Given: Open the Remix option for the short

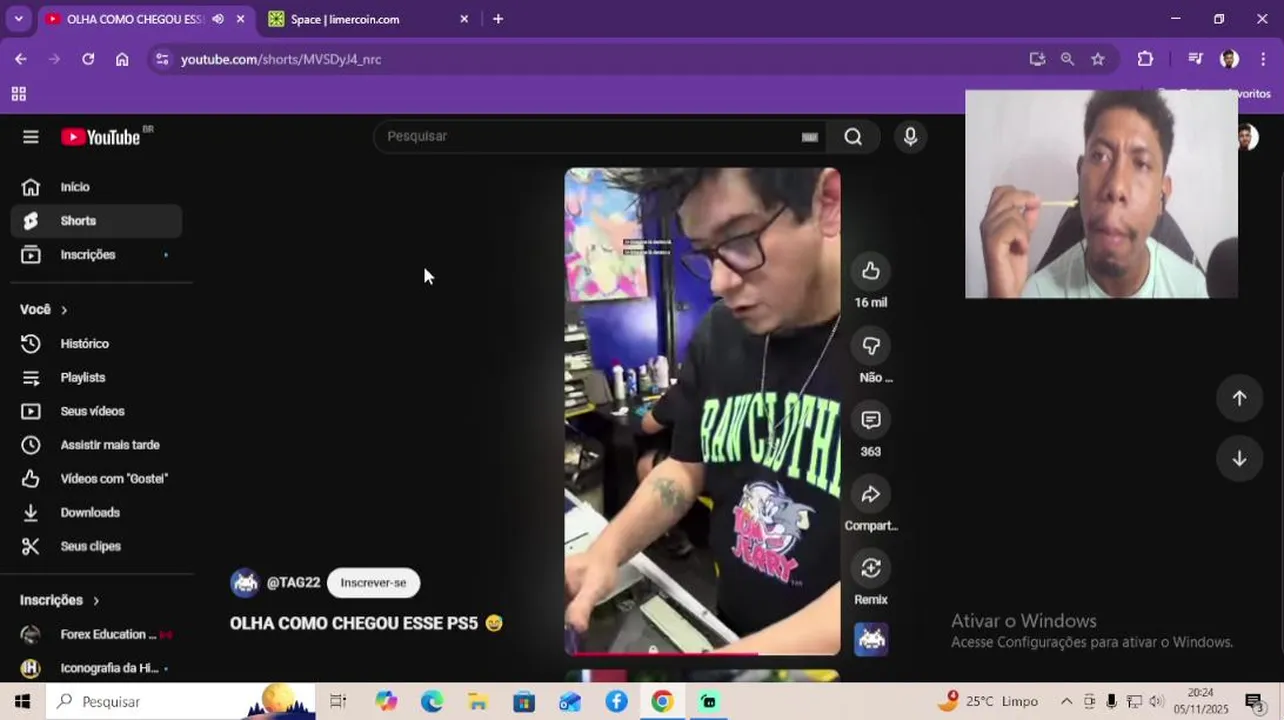Looking at the screenshot, I should [871, 568].
